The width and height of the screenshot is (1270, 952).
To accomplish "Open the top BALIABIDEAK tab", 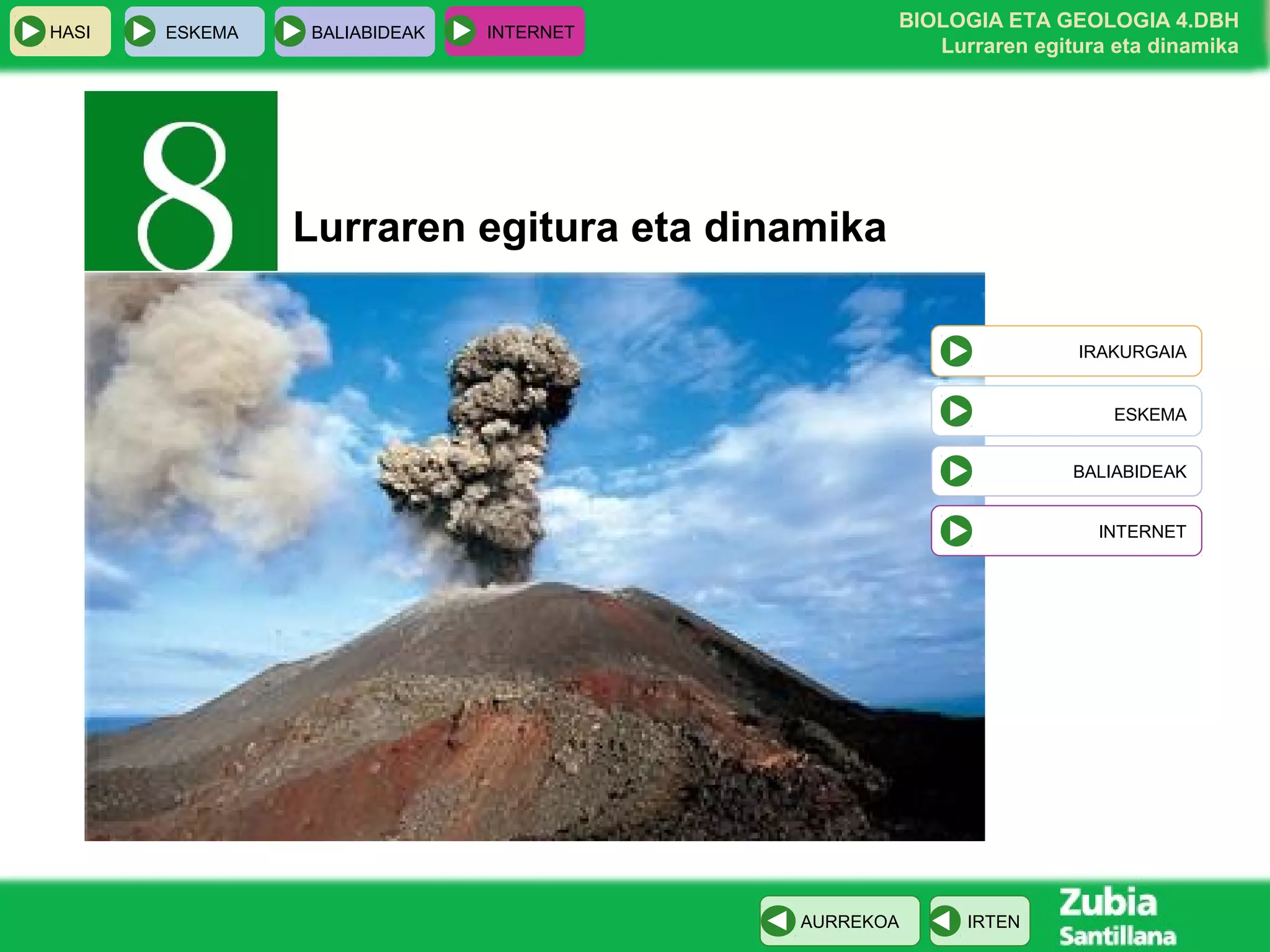I will pos(368,32).
